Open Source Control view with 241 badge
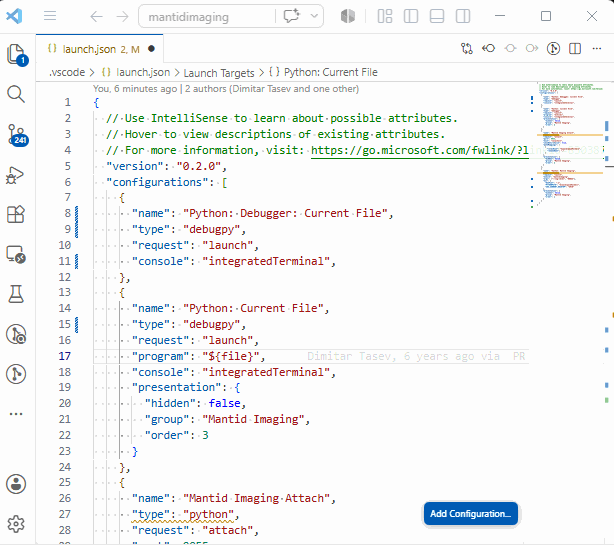 pyautogui.click(x=17, y=135)
